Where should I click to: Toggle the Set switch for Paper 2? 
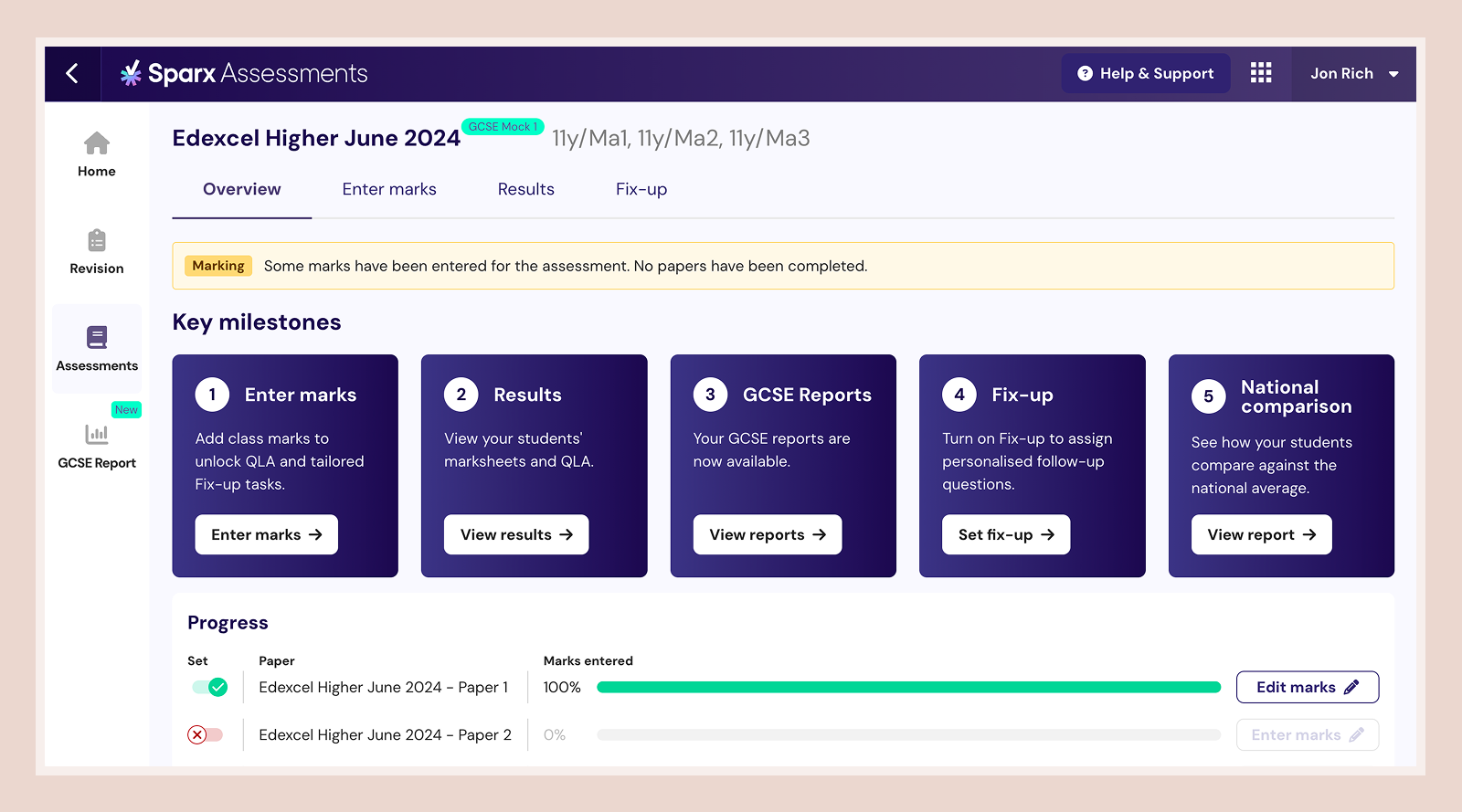(x=205, y=734)
